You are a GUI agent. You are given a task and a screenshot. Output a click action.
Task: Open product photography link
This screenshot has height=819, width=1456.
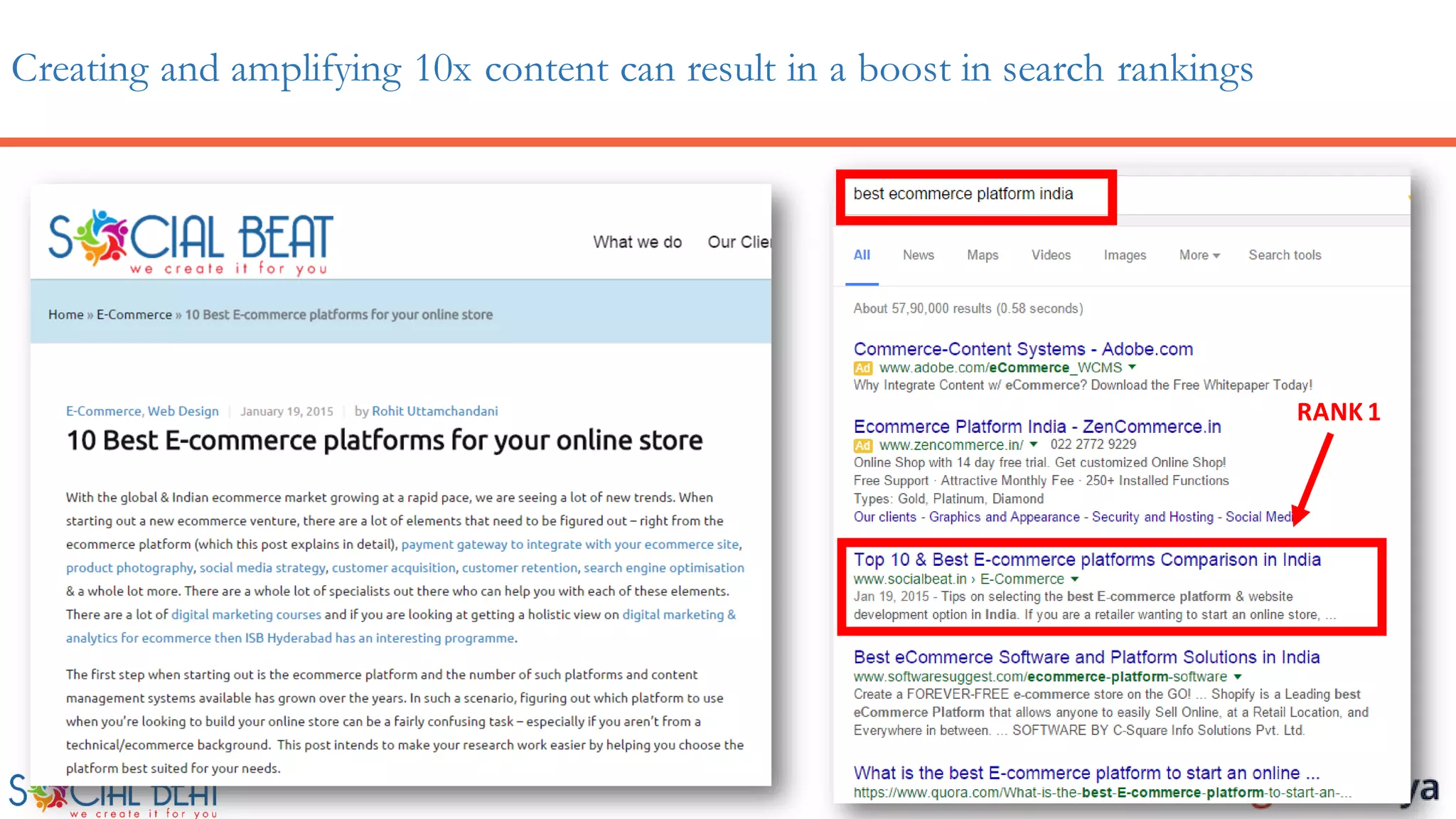[129, 567]
